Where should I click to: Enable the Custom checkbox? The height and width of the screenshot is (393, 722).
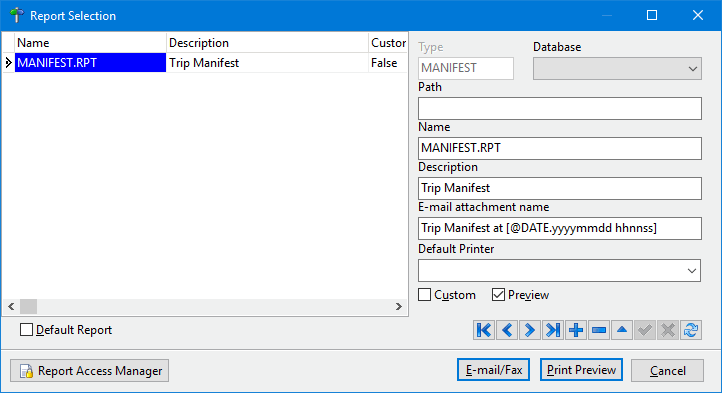(425, 295)
